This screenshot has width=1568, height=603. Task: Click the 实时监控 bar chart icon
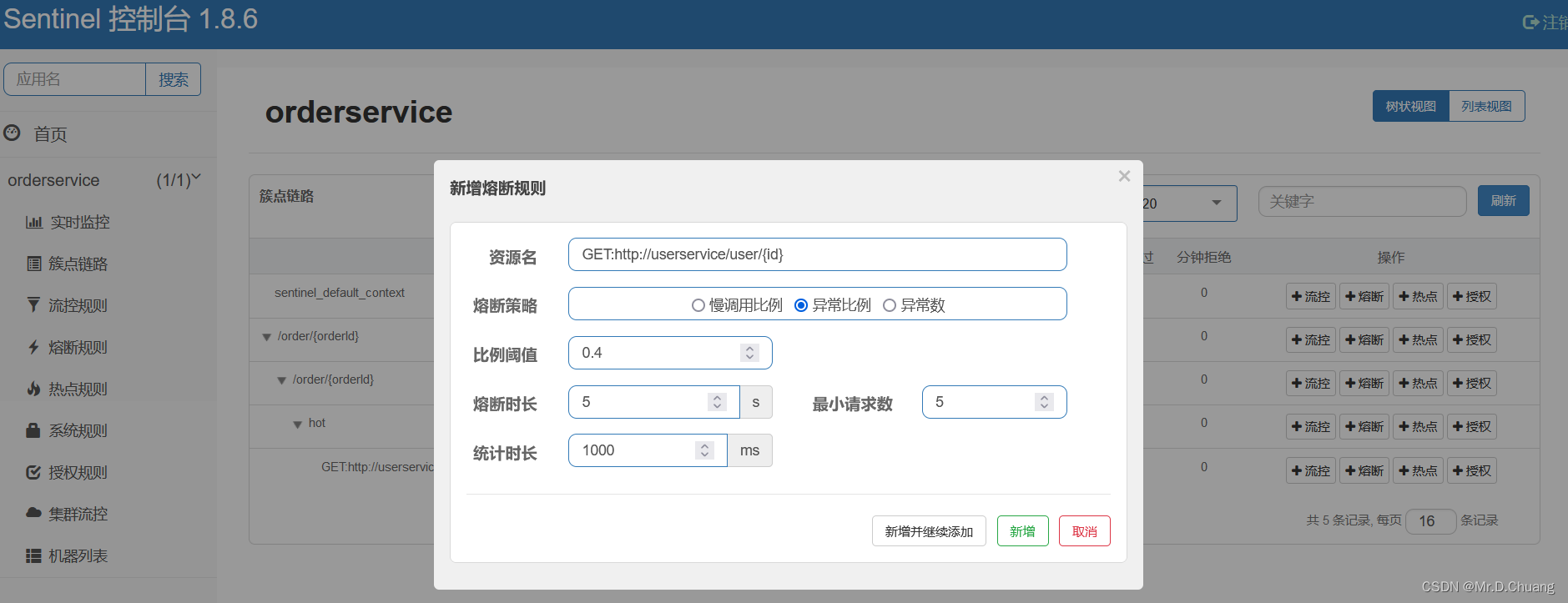coord(34,222)
